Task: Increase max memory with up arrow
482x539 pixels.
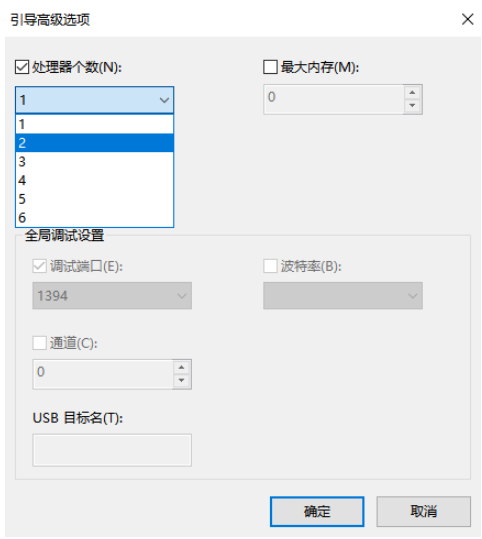Action: tap(412, 92)
